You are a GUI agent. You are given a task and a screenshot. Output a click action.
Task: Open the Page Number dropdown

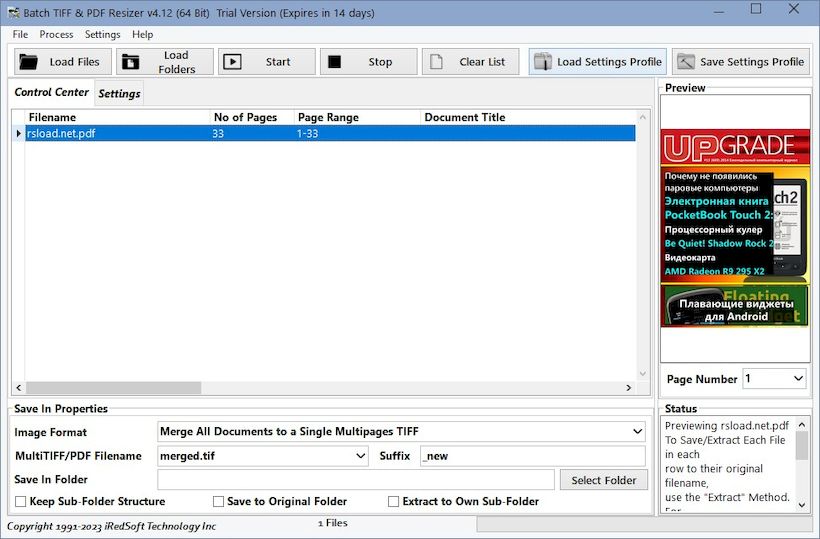pos(798,379)
